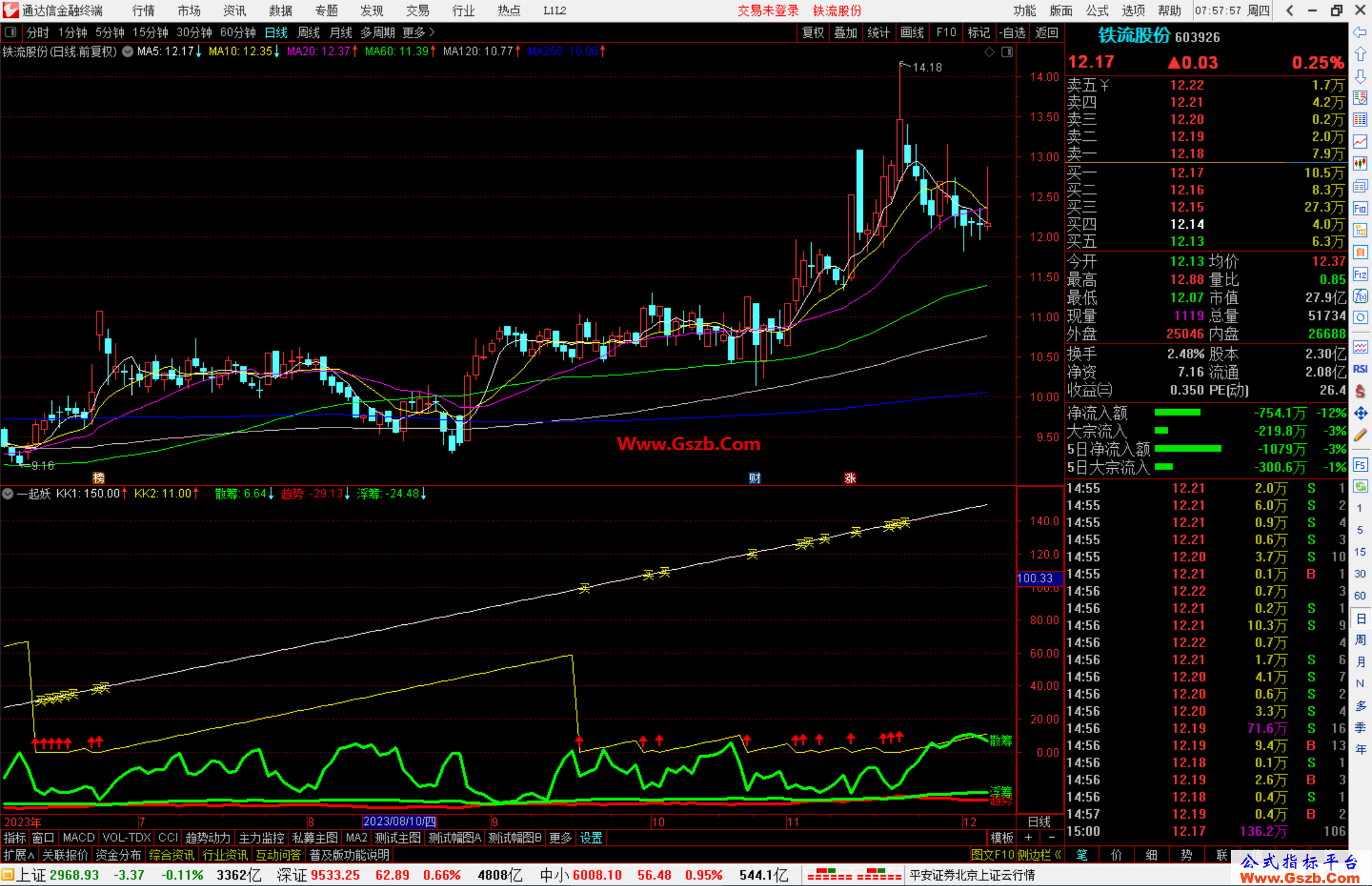Screen dimensions: 1372x886
Task: Click the 榜 marker below the chart
Action: (x=98, y=478)
